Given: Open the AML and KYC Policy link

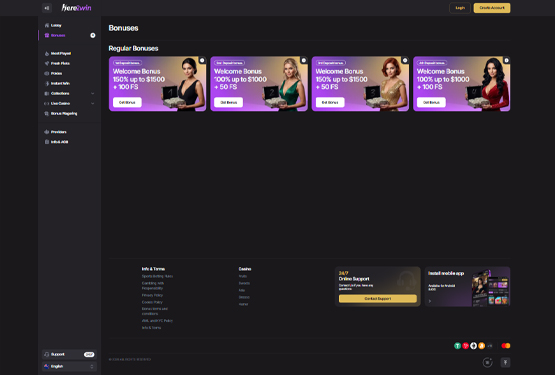Looking at the screenshot, I should point(157,320).
